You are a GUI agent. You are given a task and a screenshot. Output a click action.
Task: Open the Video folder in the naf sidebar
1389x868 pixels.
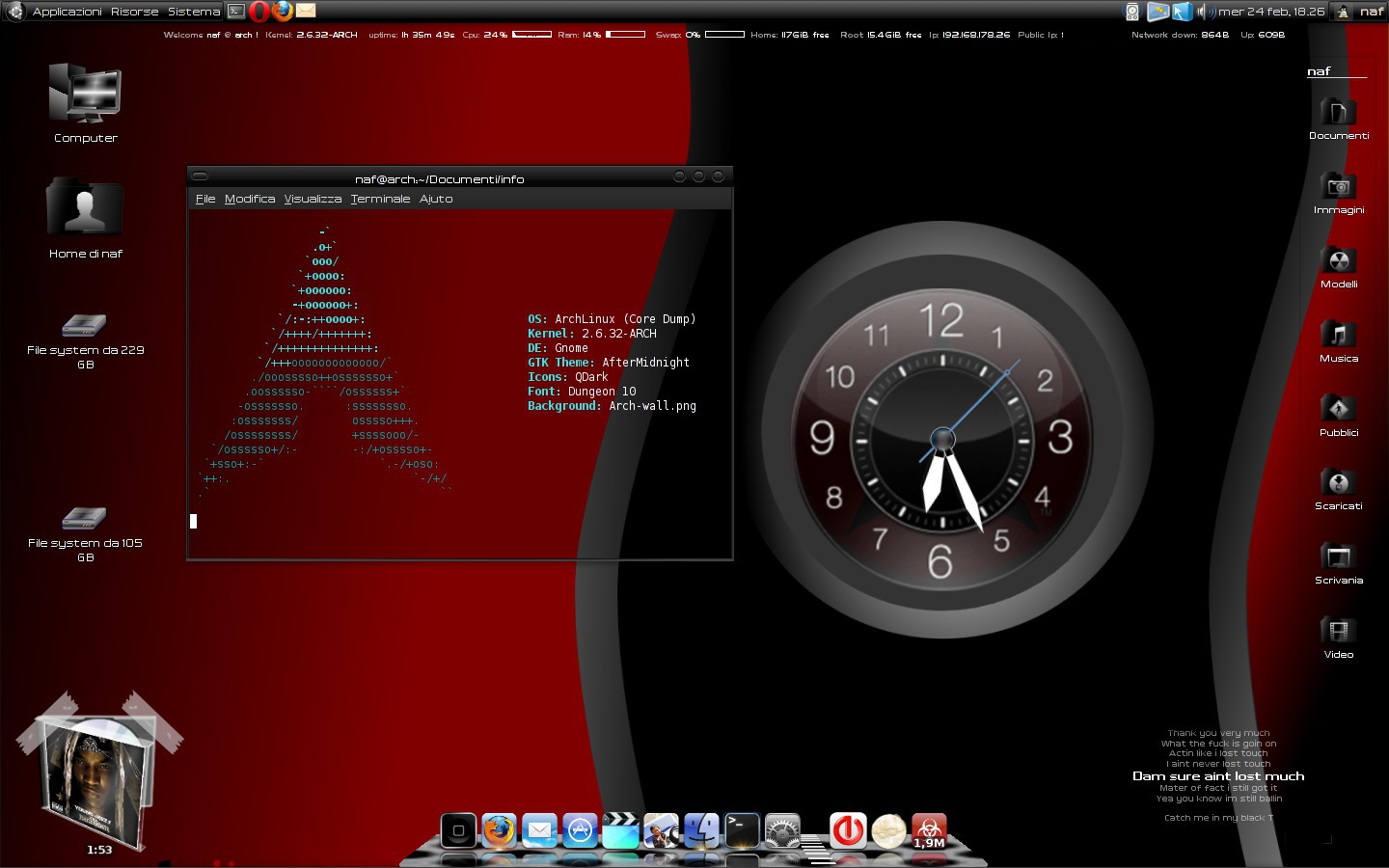point(1339,630)
